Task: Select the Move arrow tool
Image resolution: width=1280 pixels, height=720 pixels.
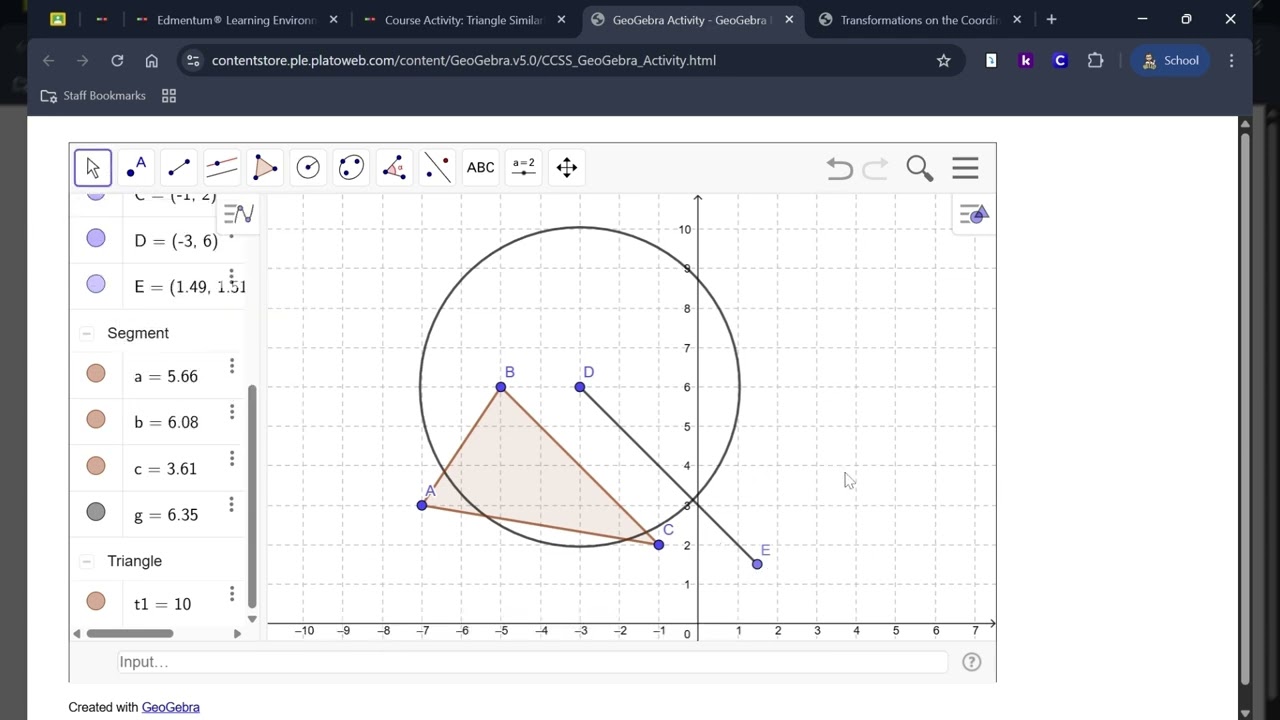Action: [93, 167]
